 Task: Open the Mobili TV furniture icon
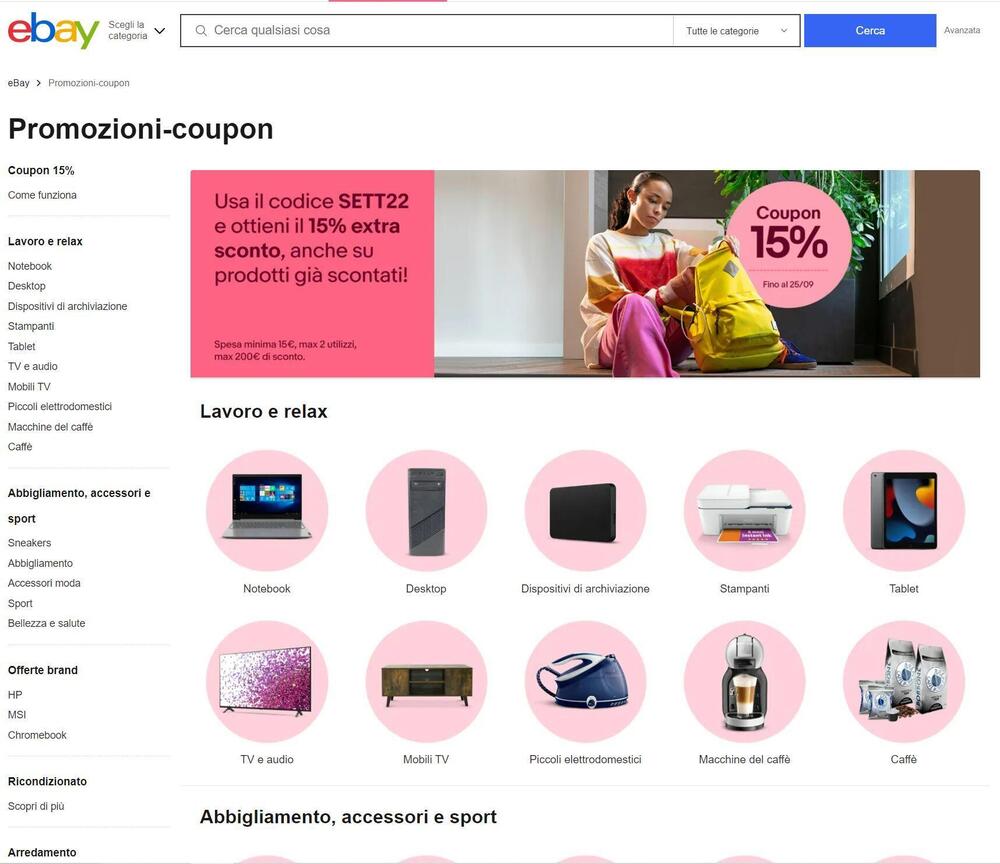pyautogui.click(x=426, y=681)
